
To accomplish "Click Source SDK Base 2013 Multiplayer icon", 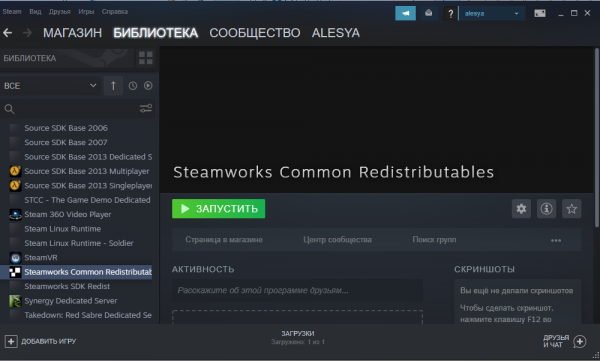I will point(15,171).
